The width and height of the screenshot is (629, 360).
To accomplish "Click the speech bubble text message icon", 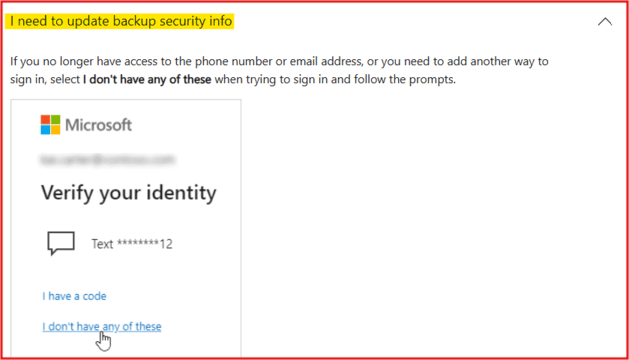I will (61, 243).
